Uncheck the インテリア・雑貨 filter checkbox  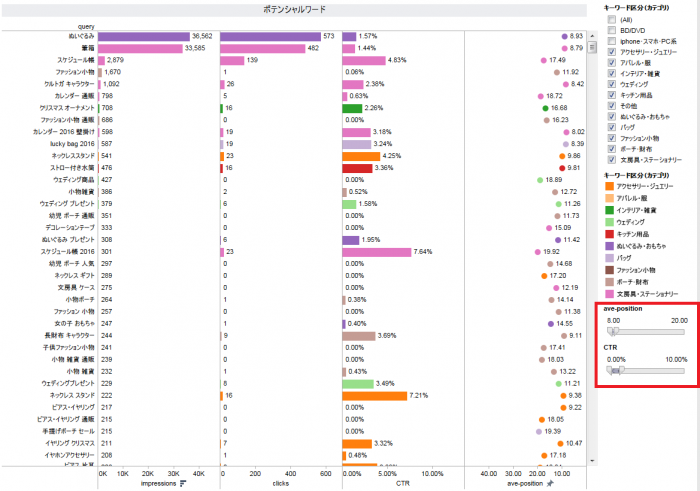click(x=612, y=73)
